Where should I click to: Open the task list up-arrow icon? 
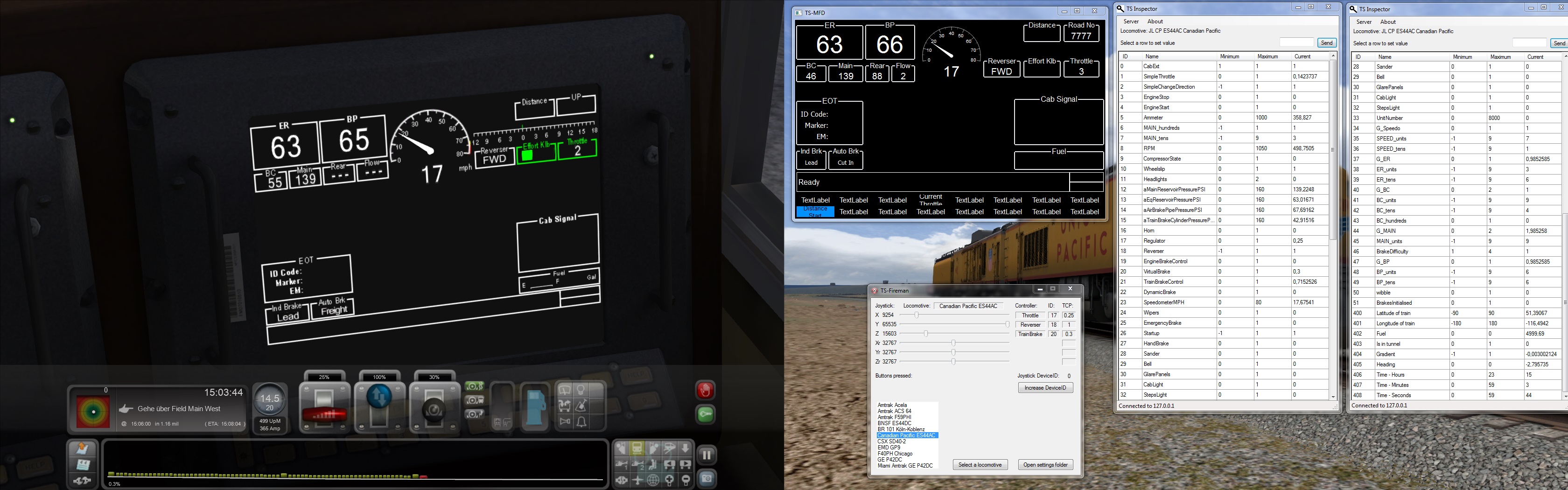point(82,449)
